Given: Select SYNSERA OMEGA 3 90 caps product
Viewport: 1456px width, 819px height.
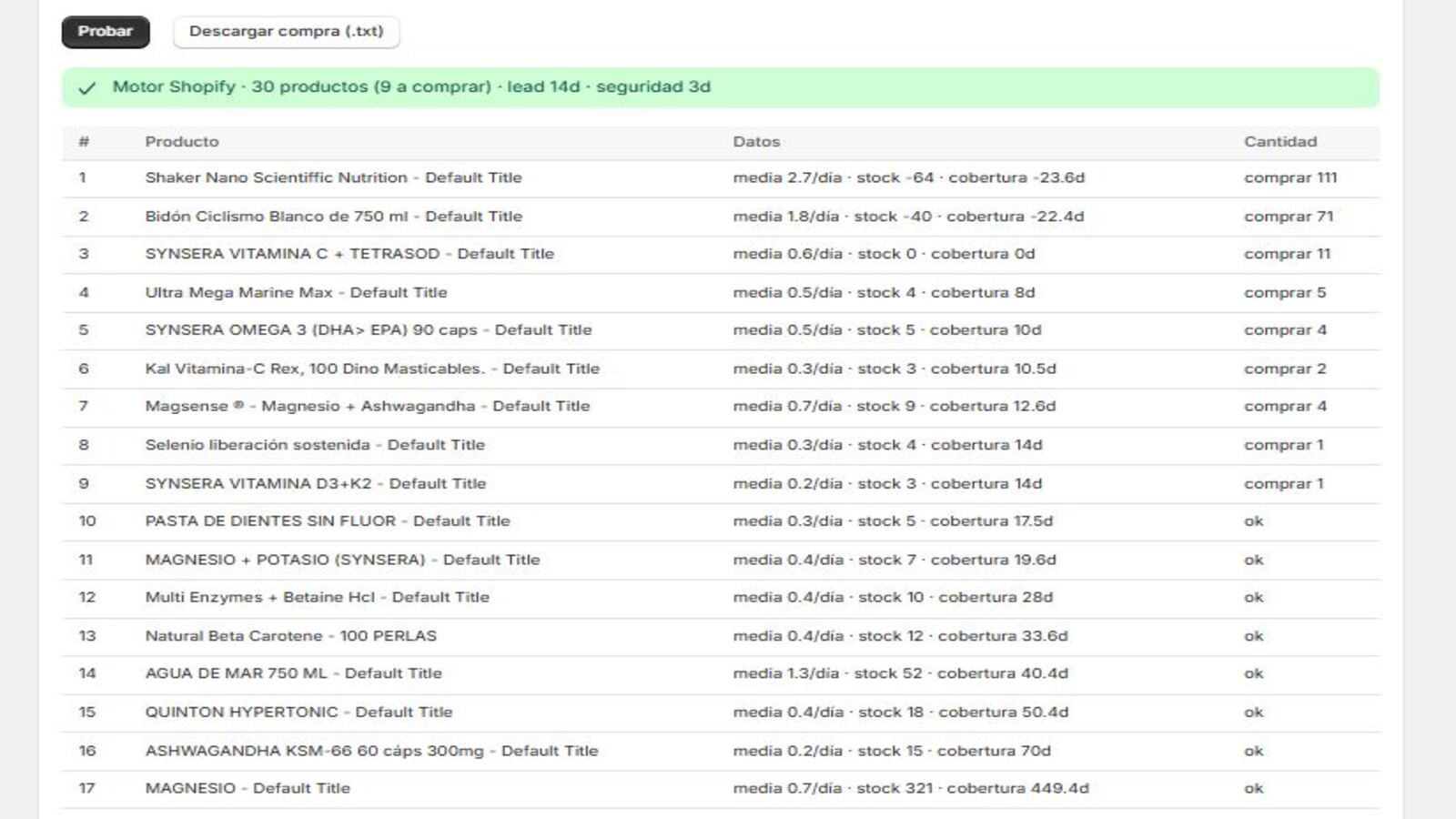Looking at the screenshot, I should (369, 330).
